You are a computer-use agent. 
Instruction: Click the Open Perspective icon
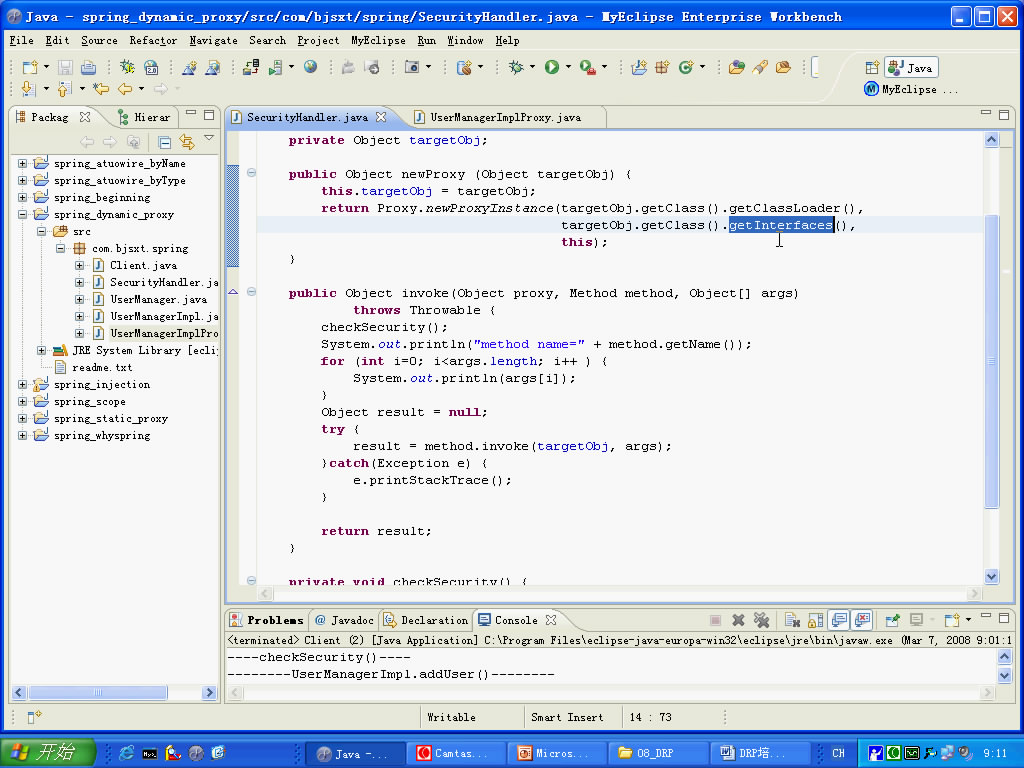point(872,67)
